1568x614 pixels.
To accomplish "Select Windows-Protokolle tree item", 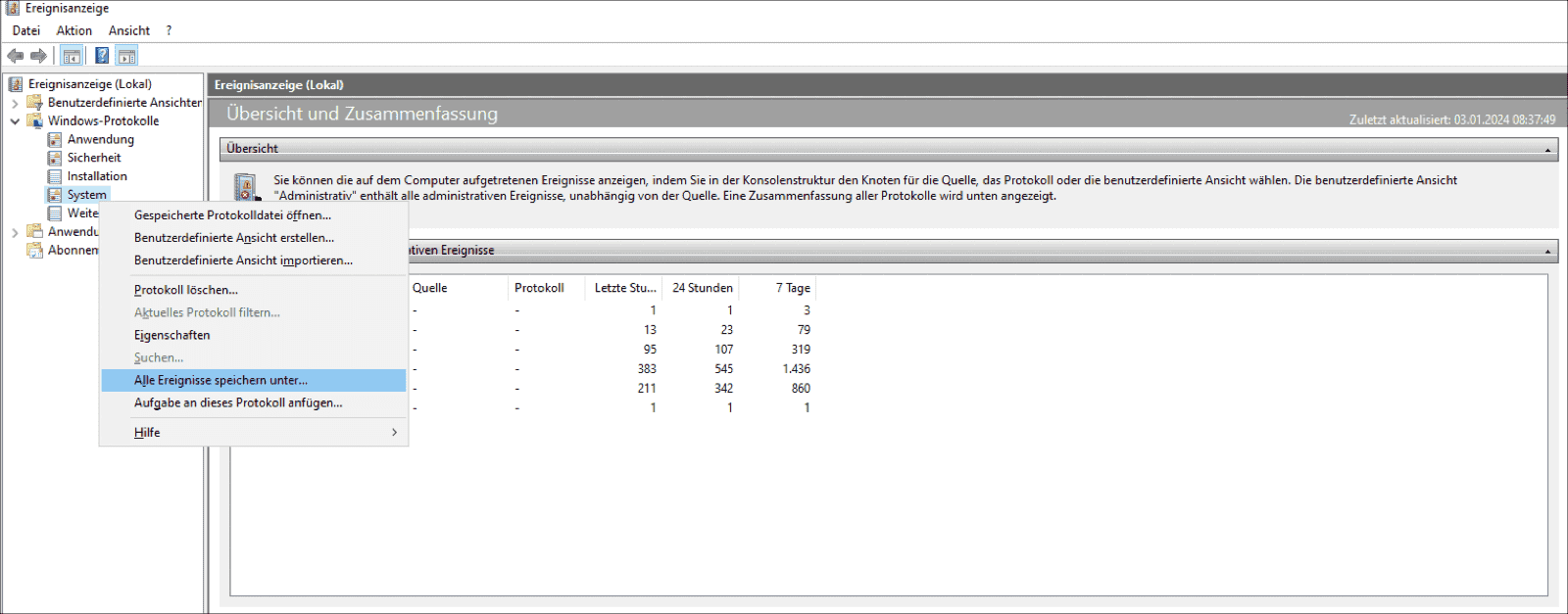I will coord(103,121).
